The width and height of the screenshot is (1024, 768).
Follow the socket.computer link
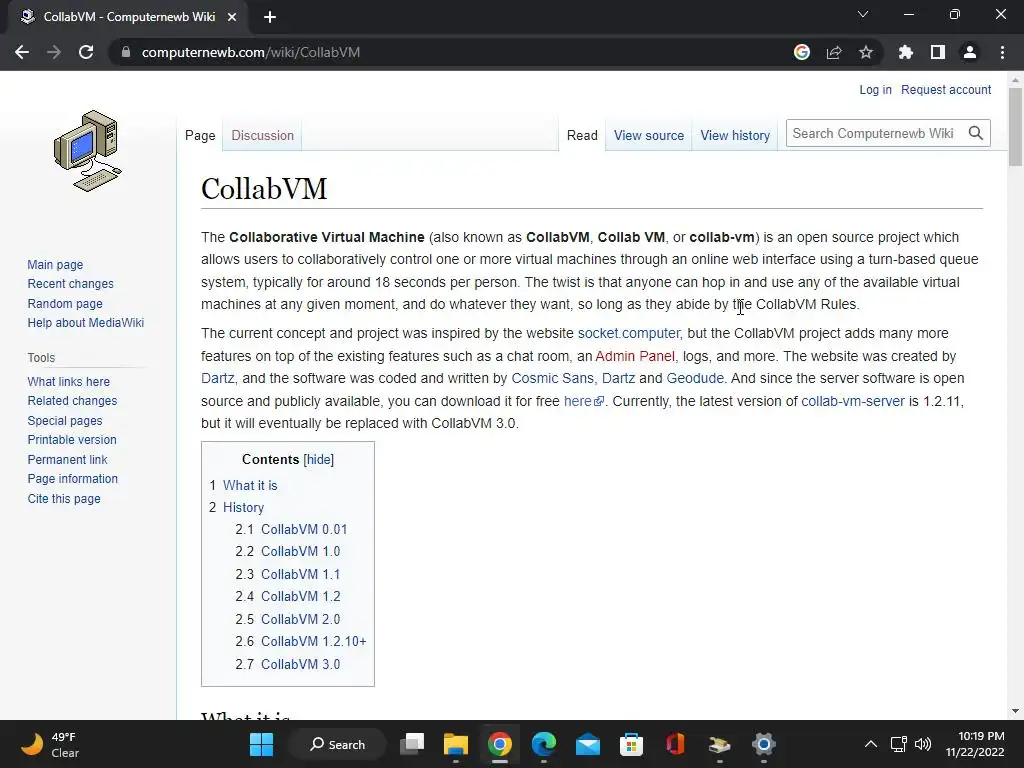click(628, 333)
